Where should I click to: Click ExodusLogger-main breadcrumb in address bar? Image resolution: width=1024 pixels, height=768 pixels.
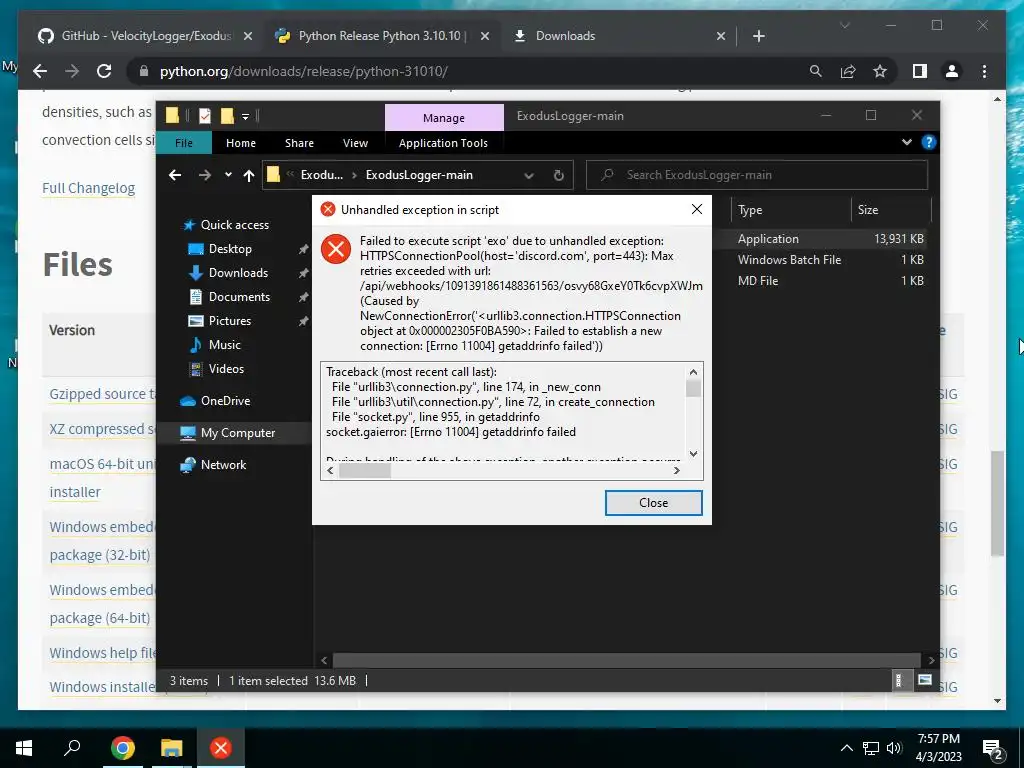419,175
